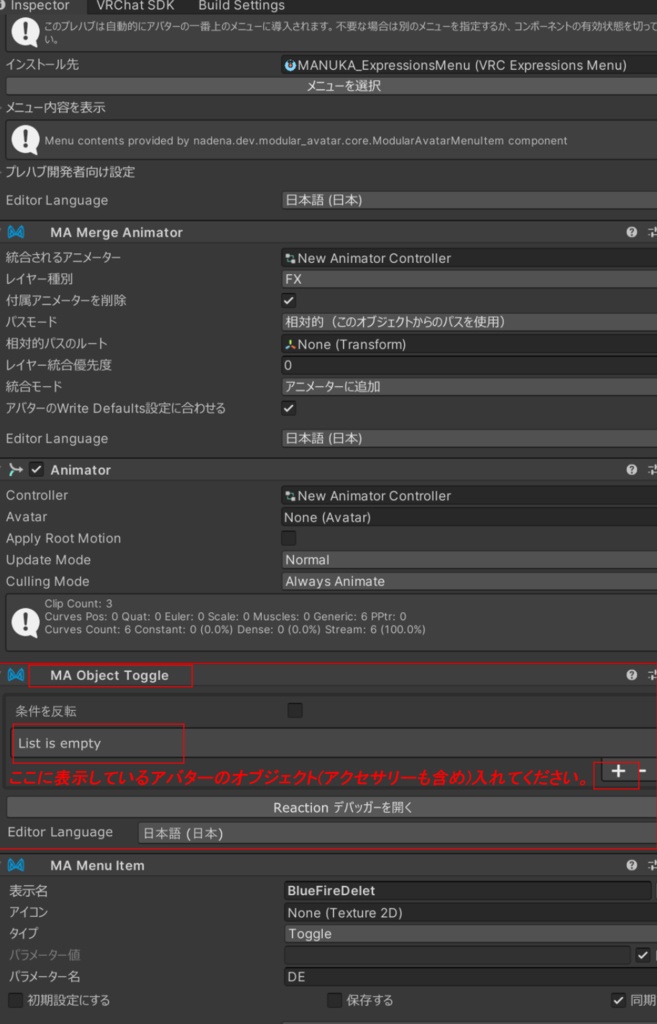657x1024 pixels.
Task: Disable the Animator component checkbox
Action: (37, 470)
